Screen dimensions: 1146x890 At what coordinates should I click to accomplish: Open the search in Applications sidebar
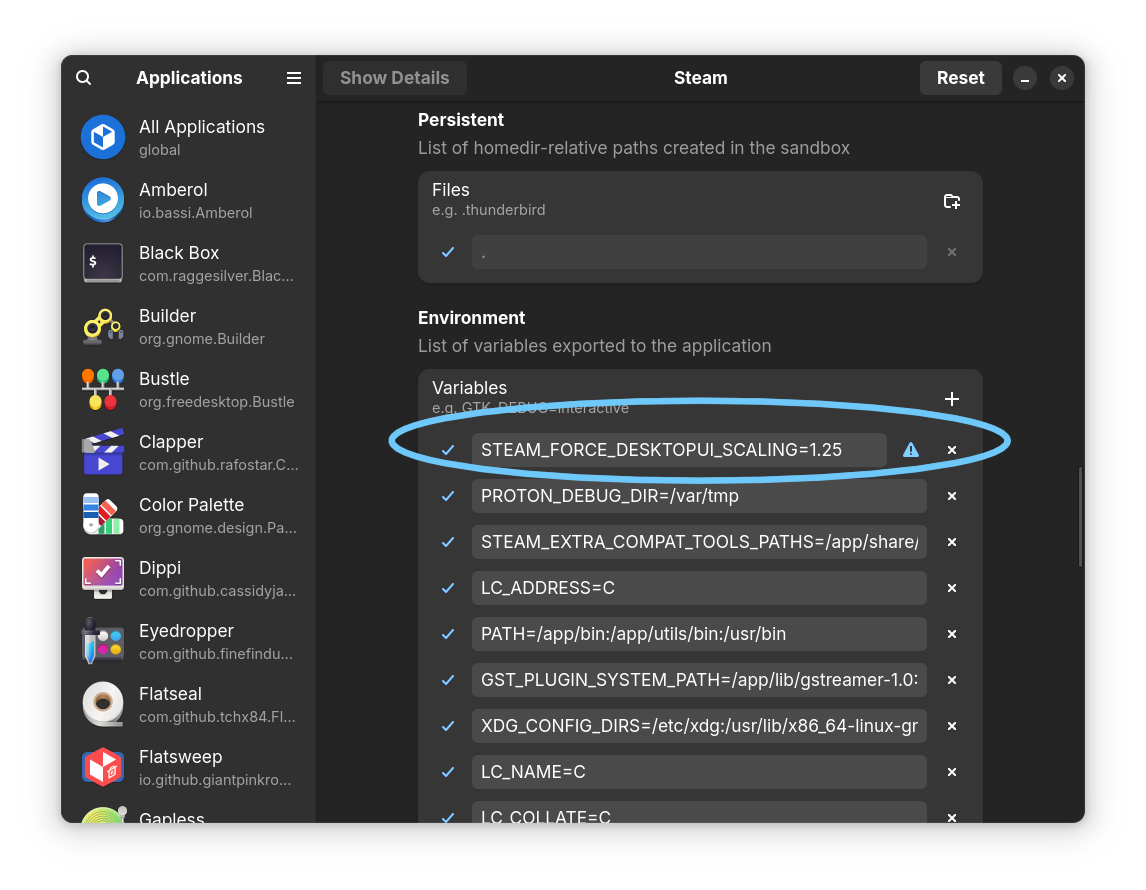pos(83,77)
